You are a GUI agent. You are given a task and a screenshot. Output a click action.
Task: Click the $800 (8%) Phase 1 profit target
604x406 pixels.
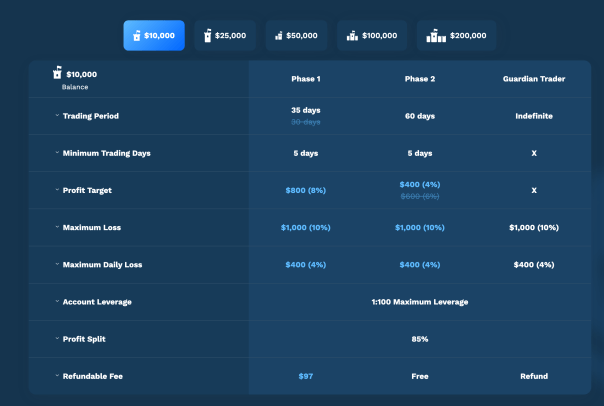point(305,190)
